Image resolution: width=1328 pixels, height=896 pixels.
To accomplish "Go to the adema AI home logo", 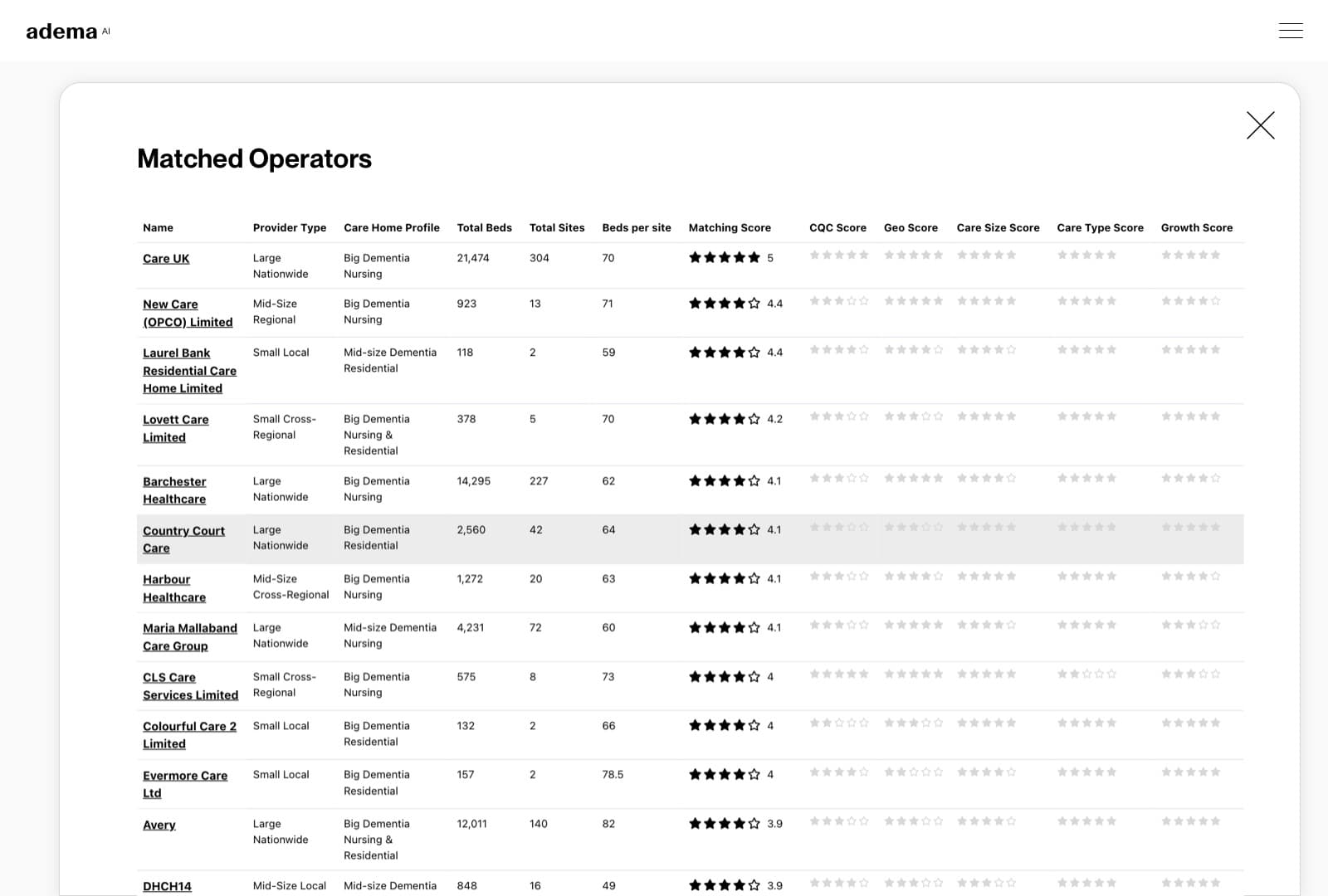I will point(68,32).
